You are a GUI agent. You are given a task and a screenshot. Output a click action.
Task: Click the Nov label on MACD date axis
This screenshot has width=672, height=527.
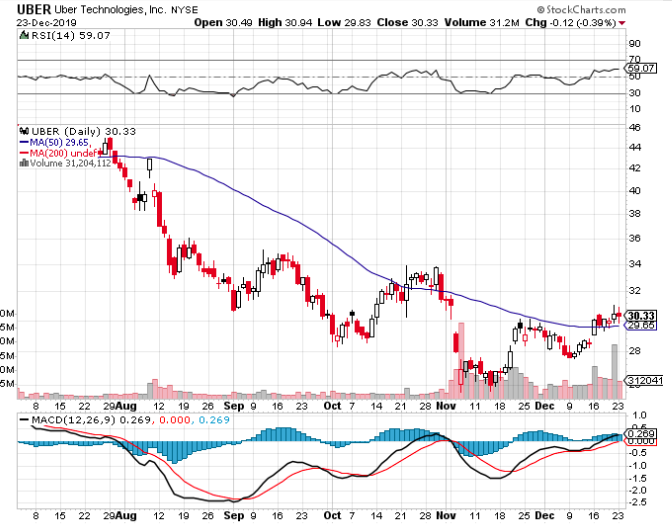pos(446,515)
